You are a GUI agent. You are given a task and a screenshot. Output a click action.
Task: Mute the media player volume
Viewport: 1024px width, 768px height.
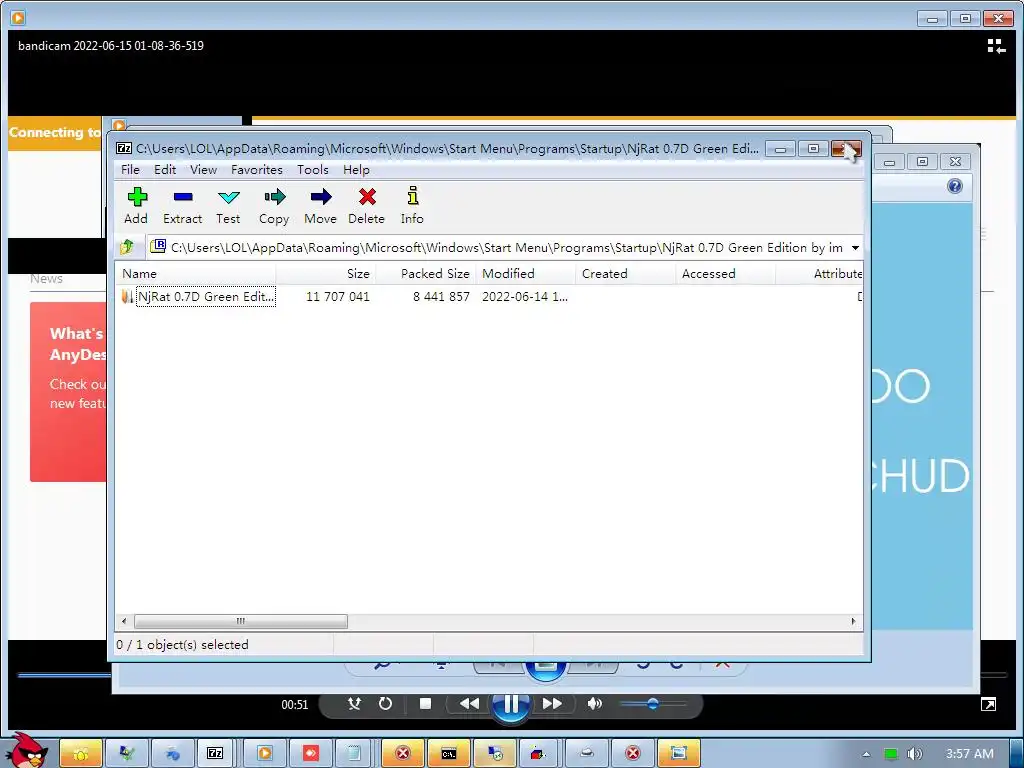pos(594,703)
